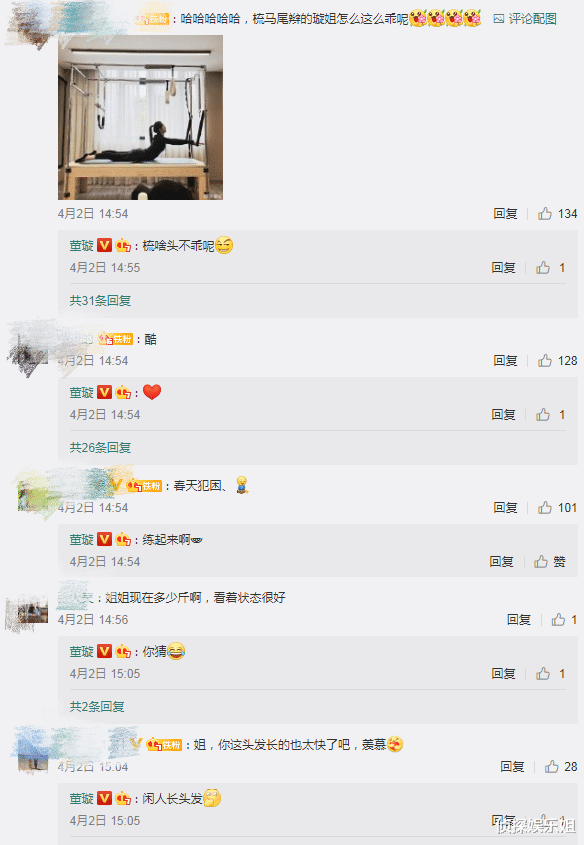Open avatar of the 酷 commenter
The image size is (584, 845).
[x=28, y=349]
